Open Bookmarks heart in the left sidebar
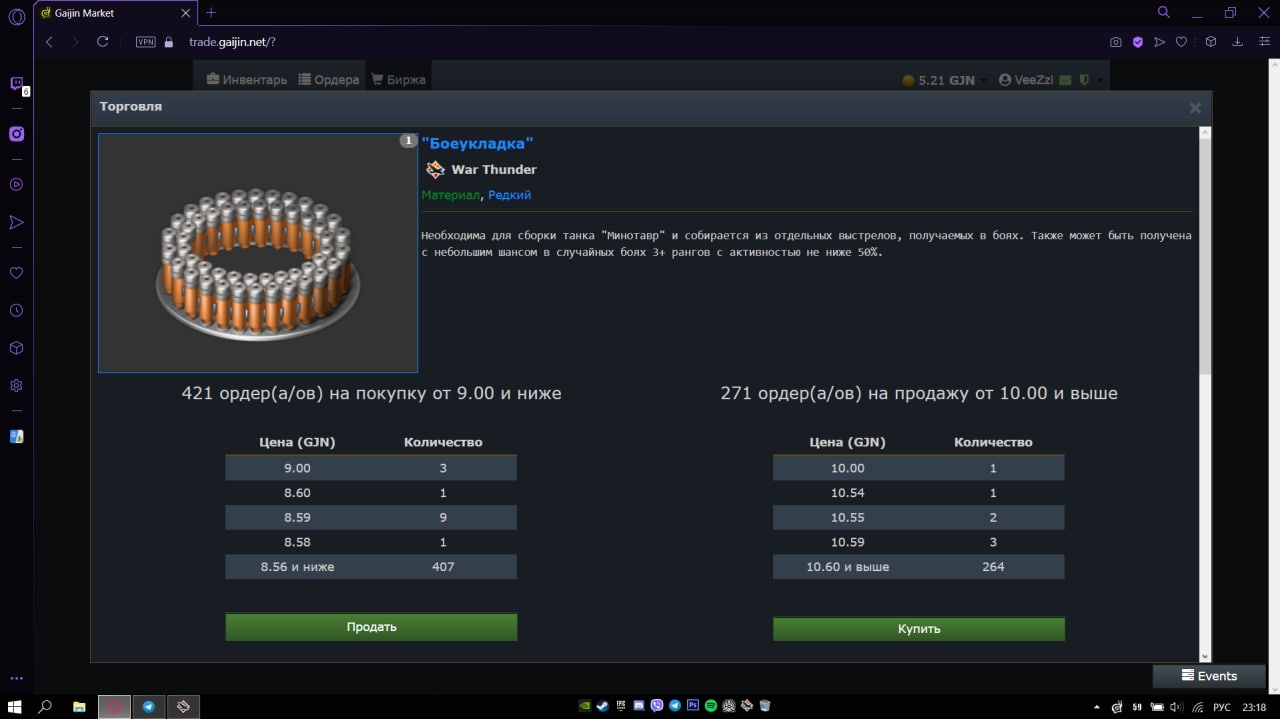The image size is (1280, 719). (16, 273)
